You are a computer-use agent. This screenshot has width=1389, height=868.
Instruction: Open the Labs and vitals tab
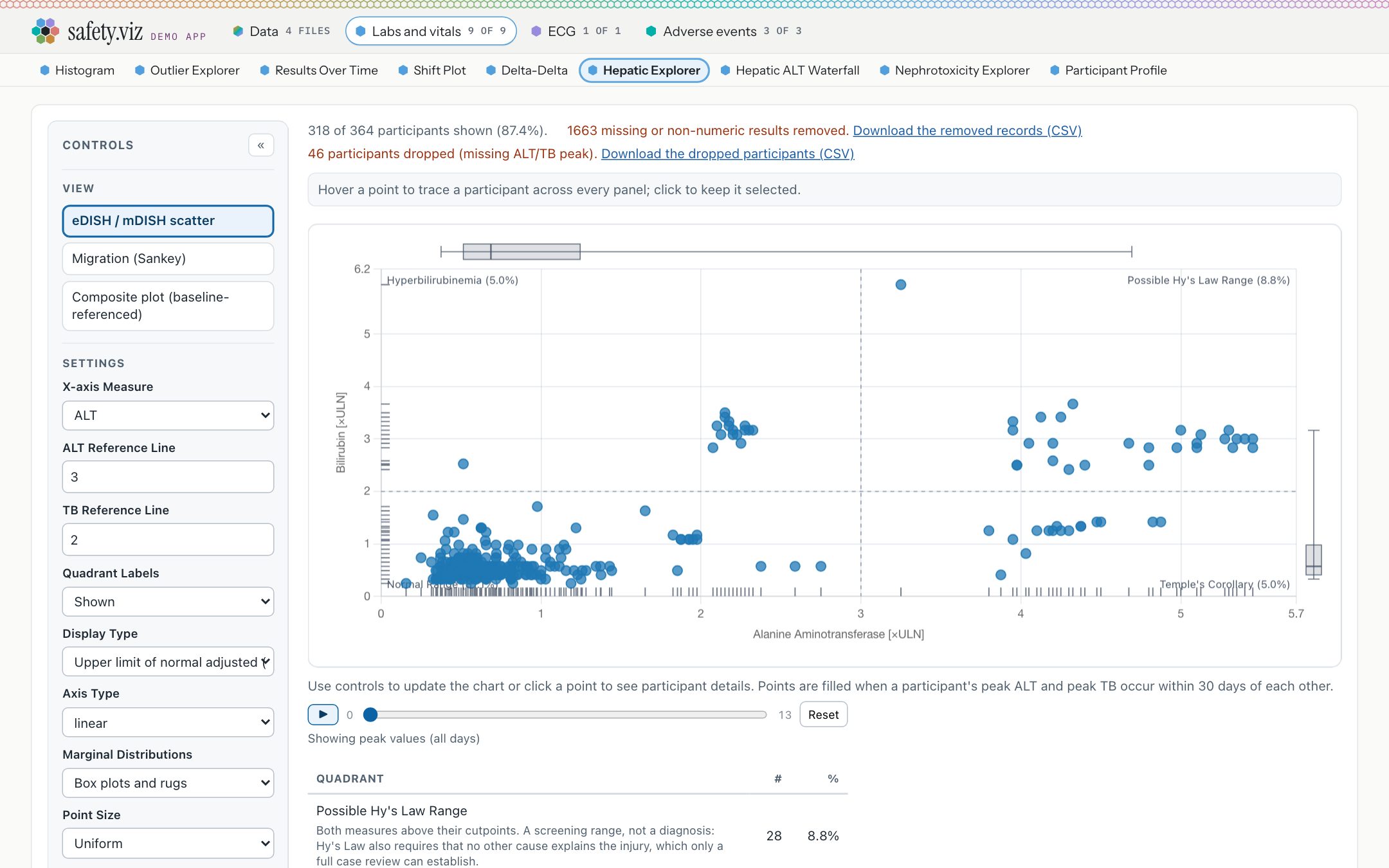coord(431,31)
